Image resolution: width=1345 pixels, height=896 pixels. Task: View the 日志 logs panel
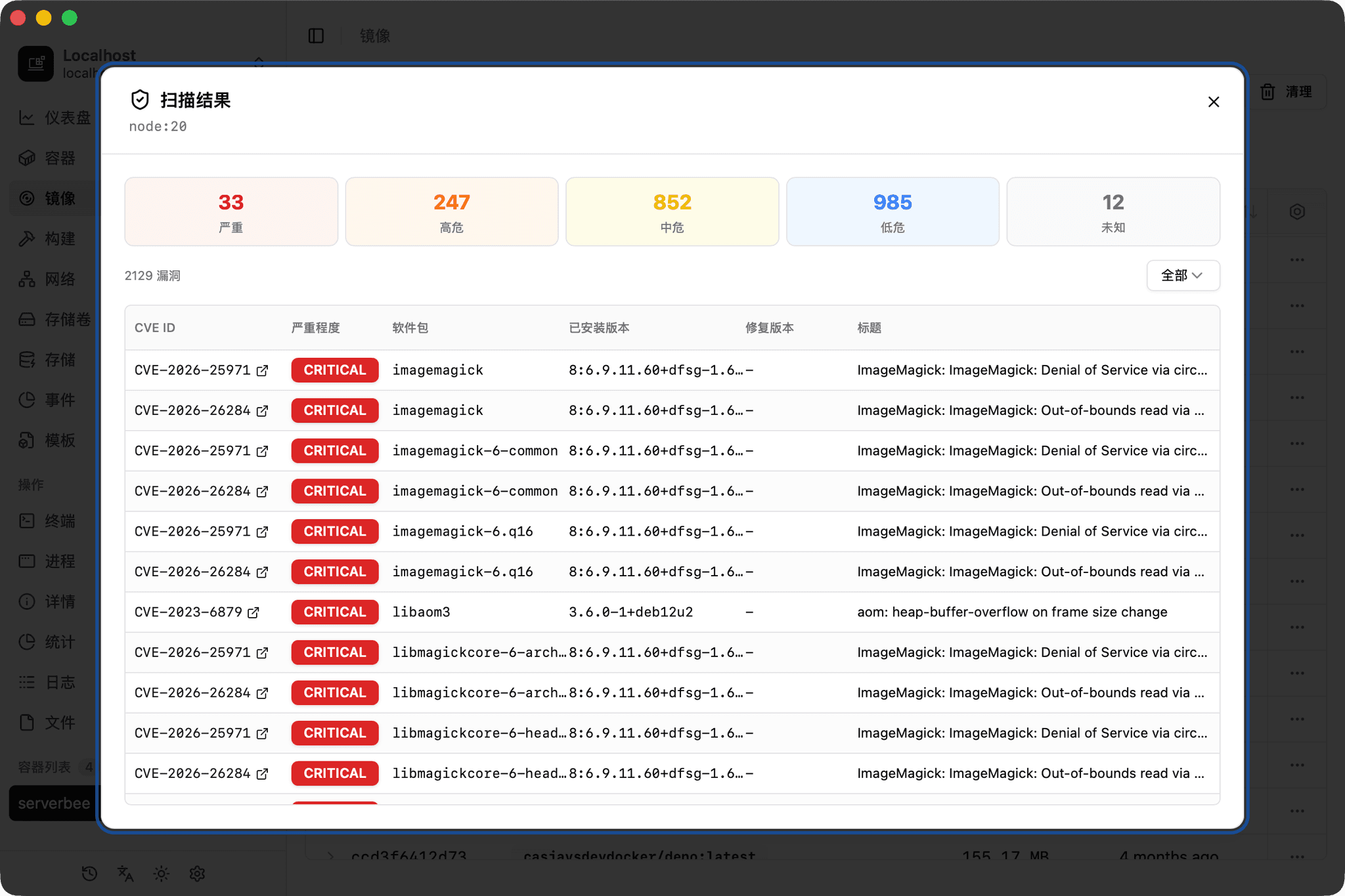coord(59,682)
